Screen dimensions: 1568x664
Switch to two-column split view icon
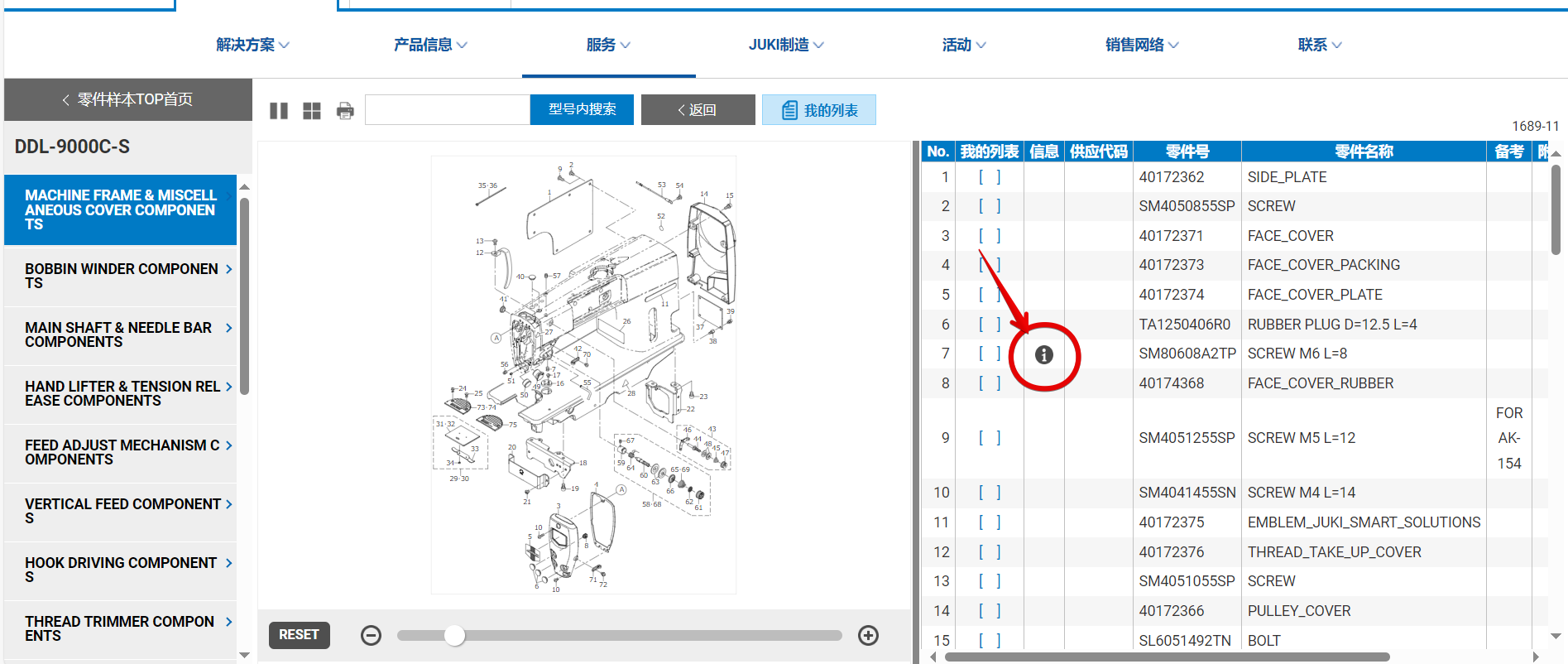(279, 111)
